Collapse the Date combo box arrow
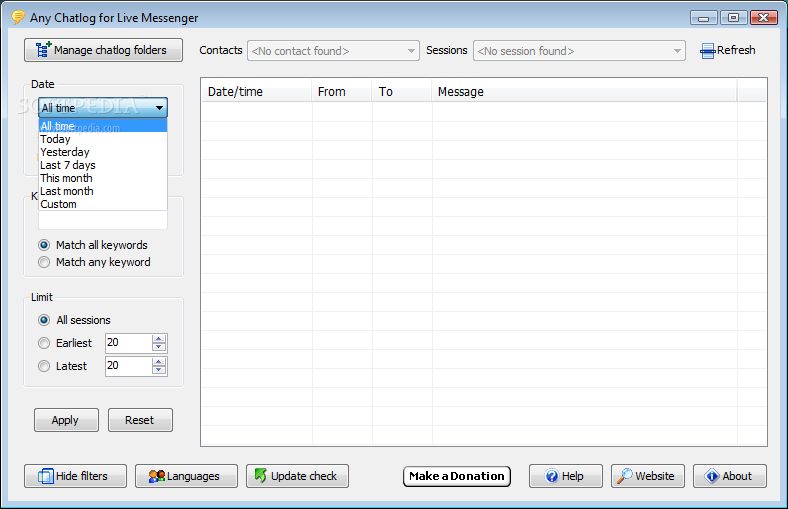Viewport: 788px width, 509px height. pos(159,108)
